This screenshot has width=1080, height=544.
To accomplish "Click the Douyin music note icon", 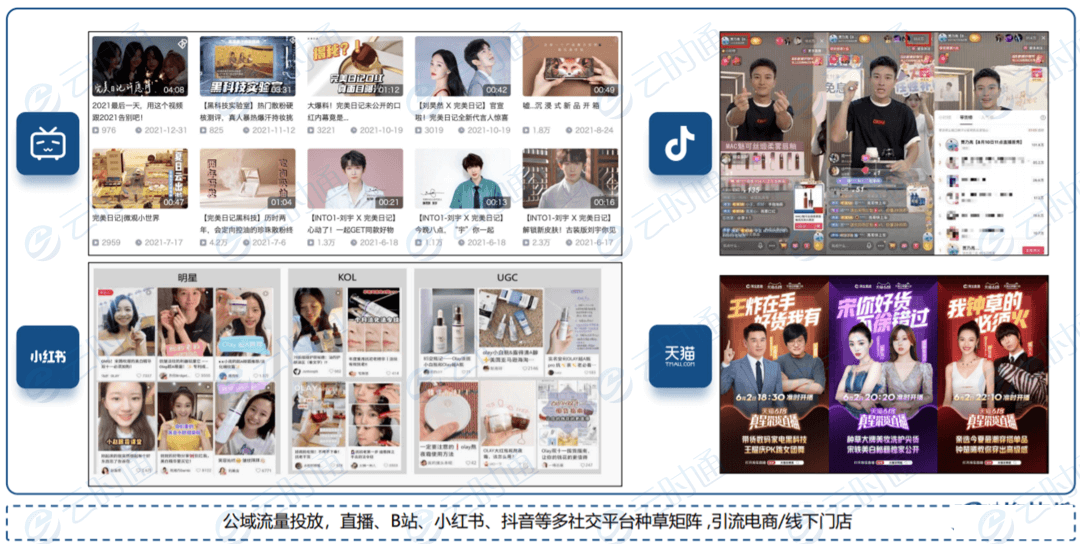I will [680, 144].
